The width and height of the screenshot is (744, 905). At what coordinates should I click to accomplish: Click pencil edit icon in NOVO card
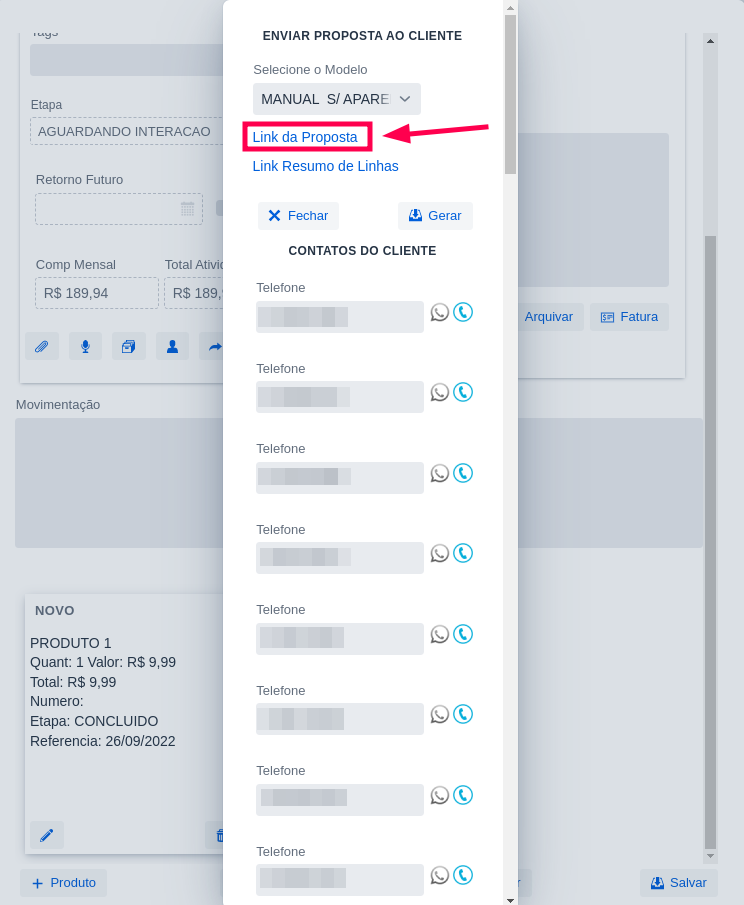coord(47,835)
